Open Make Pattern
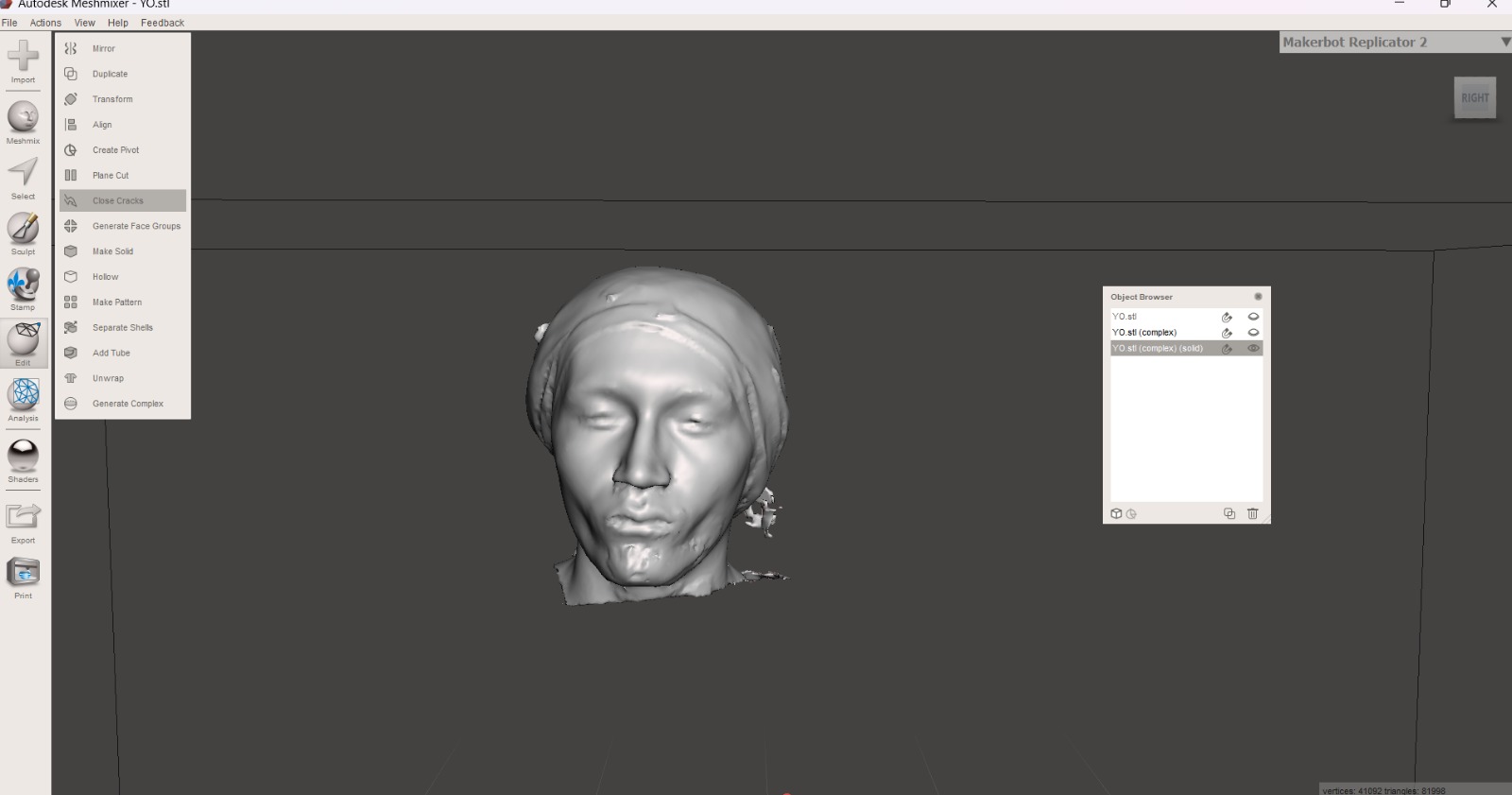The height and width of the screenshot is (795, 1512). (x=123, y=302)
